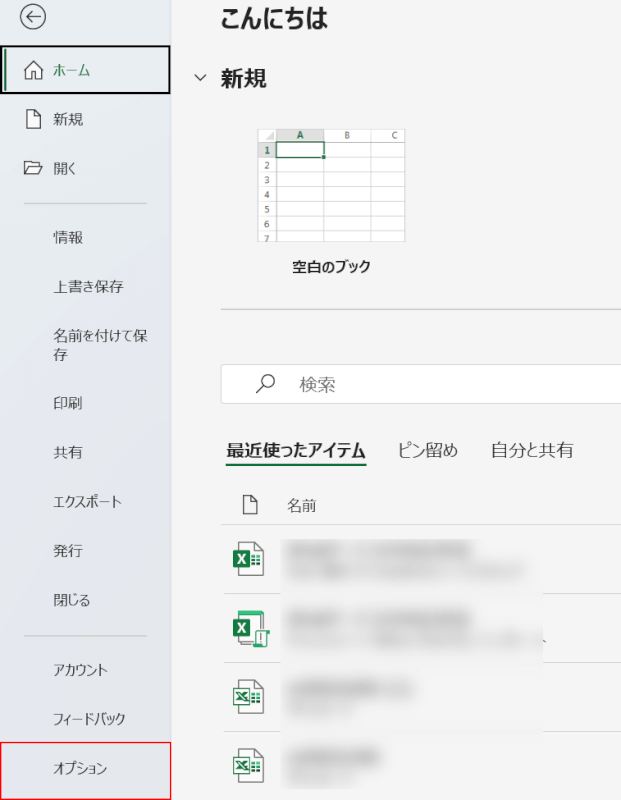This screenshot has width=621, height=800.
Task: Click 名前を付けて保存 in the sidebar
Action: click(100, 345)
